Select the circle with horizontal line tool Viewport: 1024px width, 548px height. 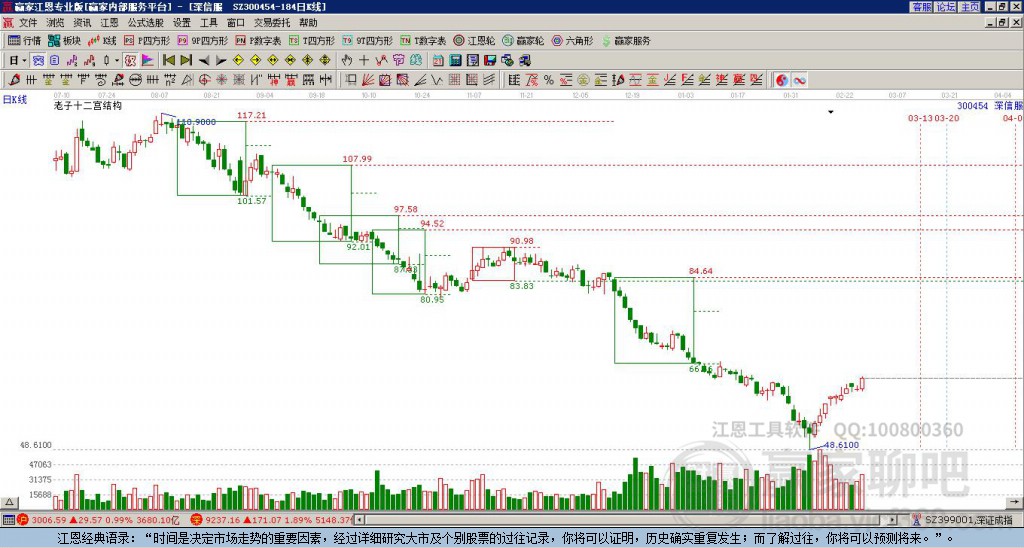point(136,80)
